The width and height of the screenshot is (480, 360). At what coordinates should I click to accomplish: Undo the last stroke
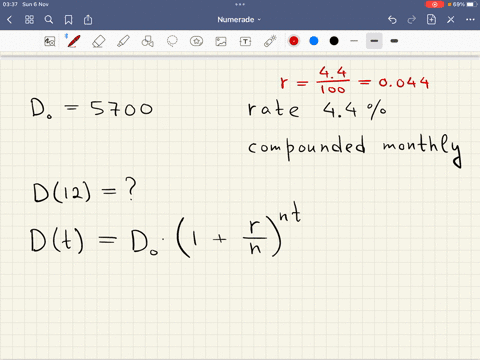click(392, 20)
